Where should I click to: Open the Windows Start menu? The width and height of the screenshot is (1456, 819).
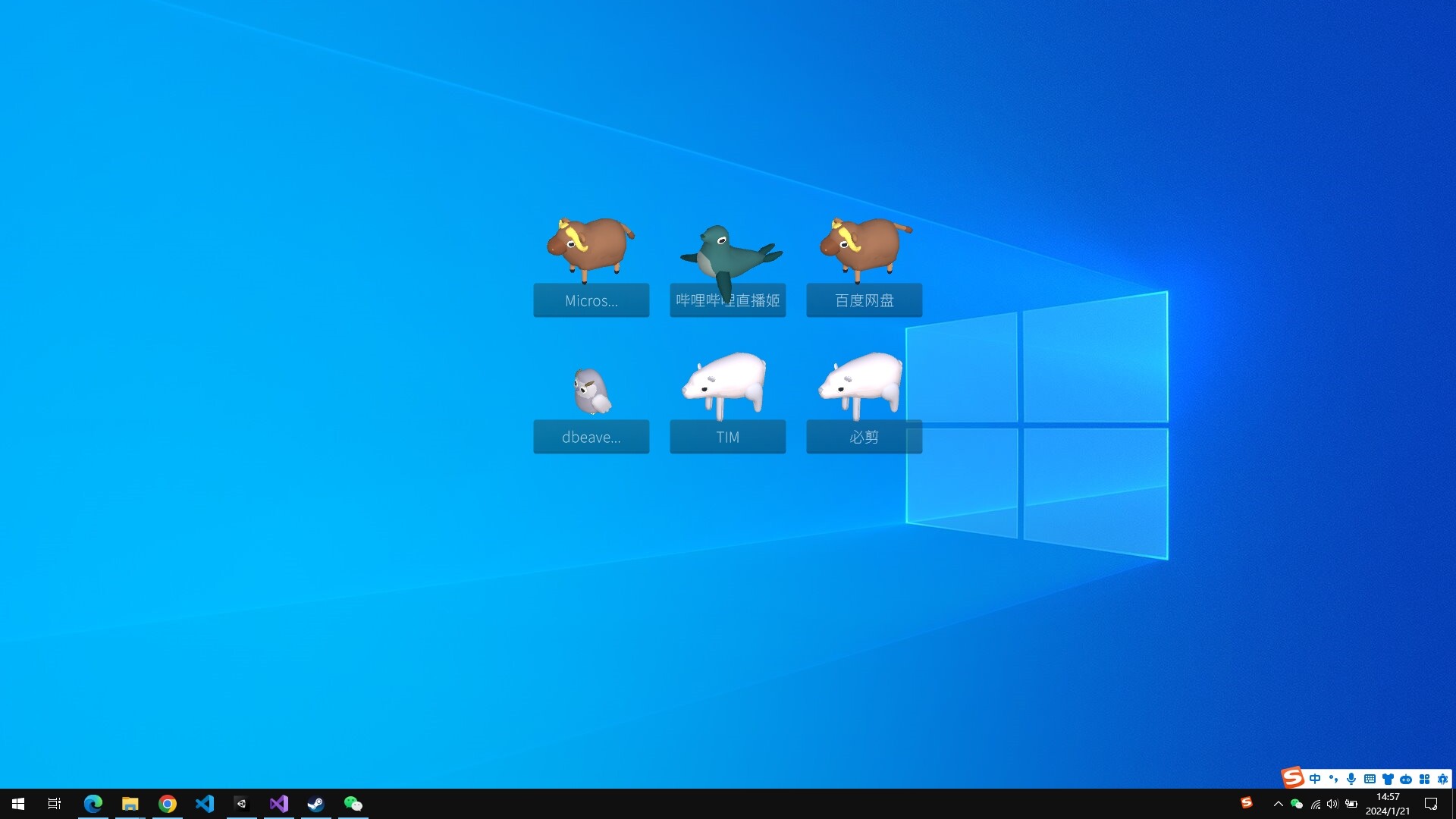tap(17, 803)
